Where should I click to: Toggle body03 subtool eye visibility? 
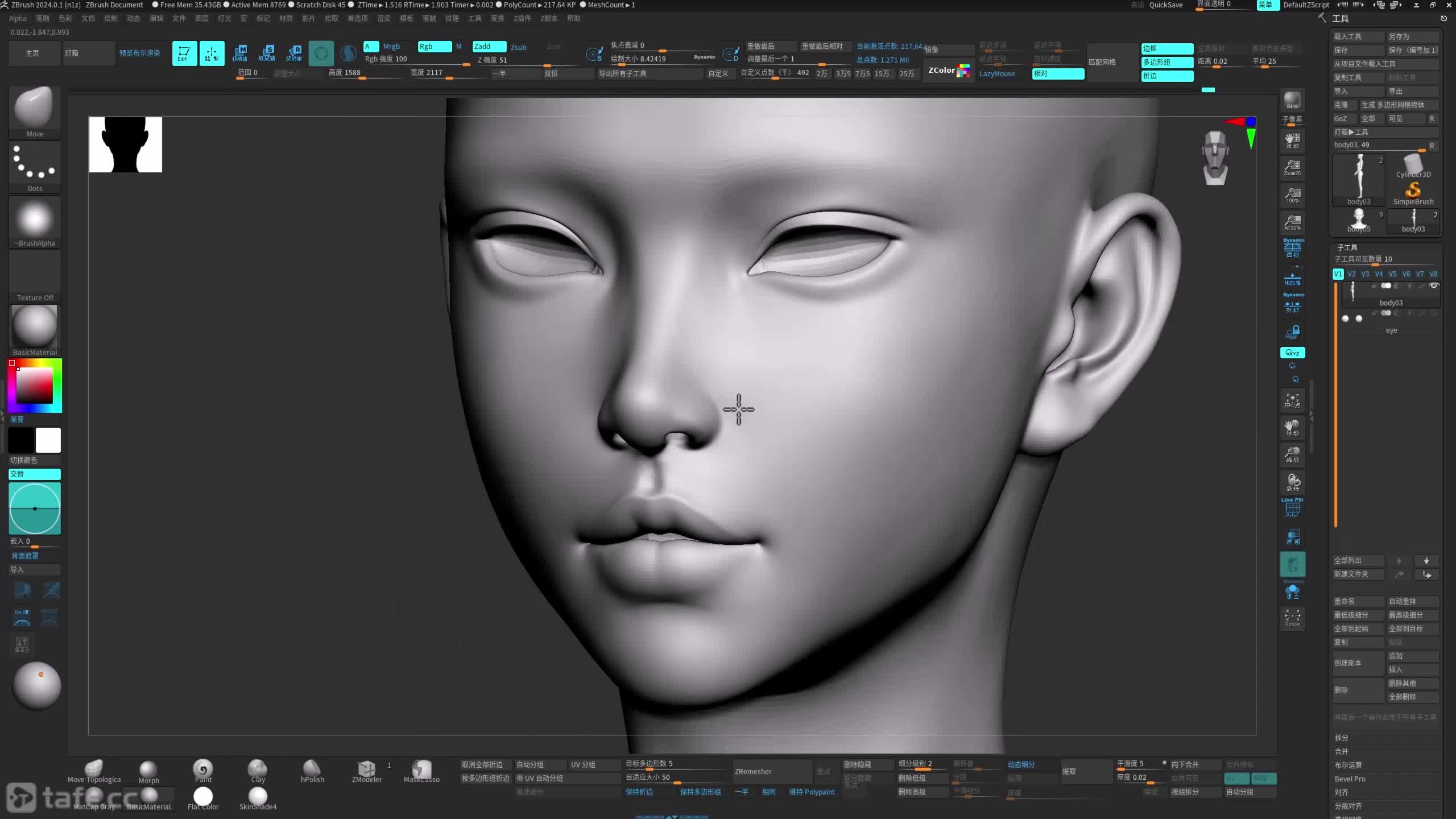coord(1434,286)
